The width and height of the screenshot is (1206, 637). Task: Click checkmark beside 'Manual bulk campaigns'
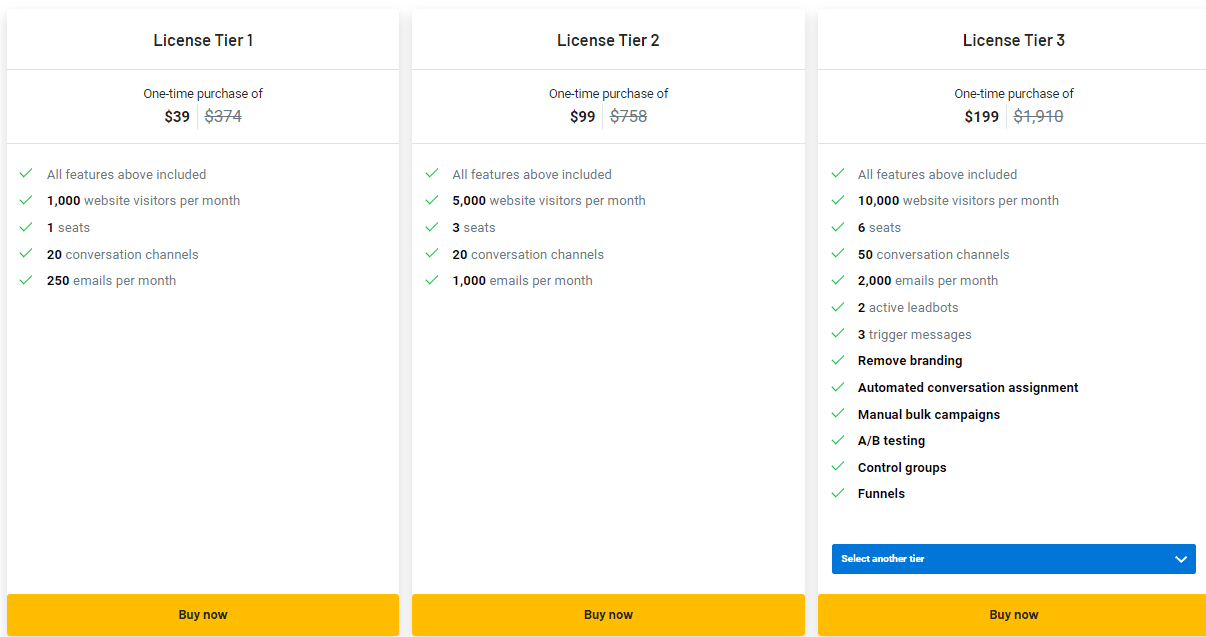[x=838, y=414]
